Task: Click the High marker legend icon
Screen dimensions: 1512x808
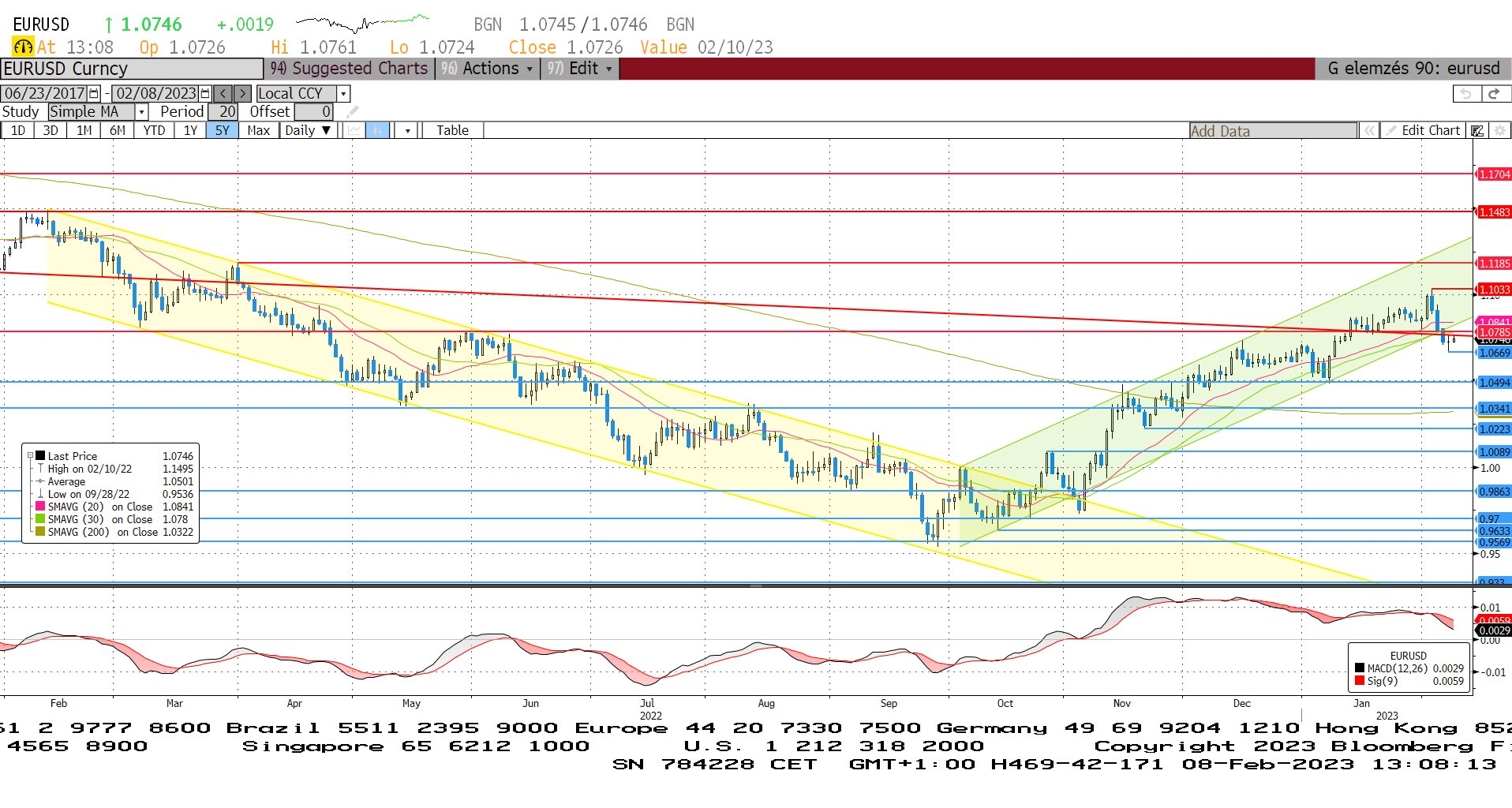Action: (40, 469)
